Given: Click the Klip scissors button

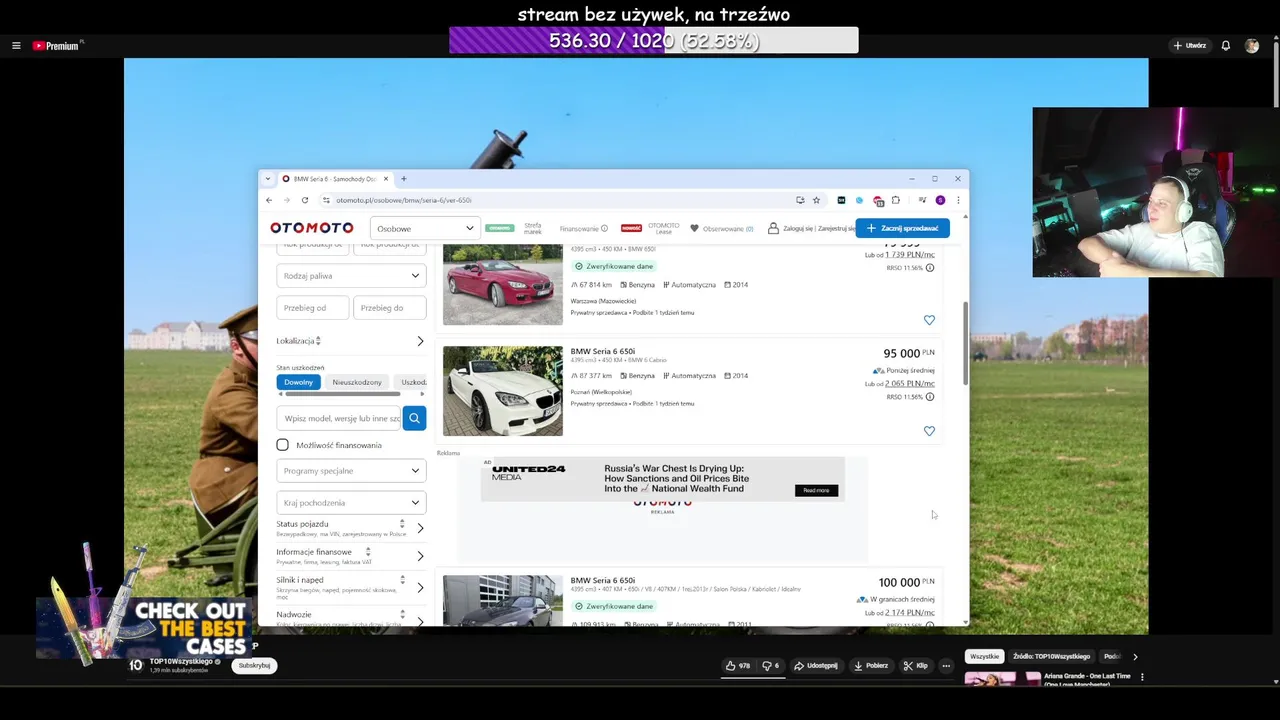Looking at the screenshot, I should [x=916, y=666].
